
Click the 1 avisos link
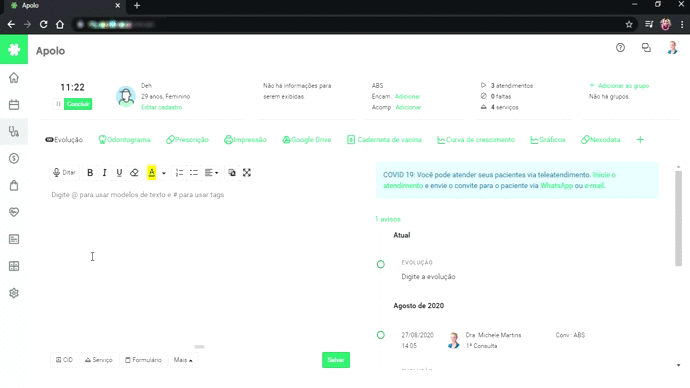(x=388, y=219)
